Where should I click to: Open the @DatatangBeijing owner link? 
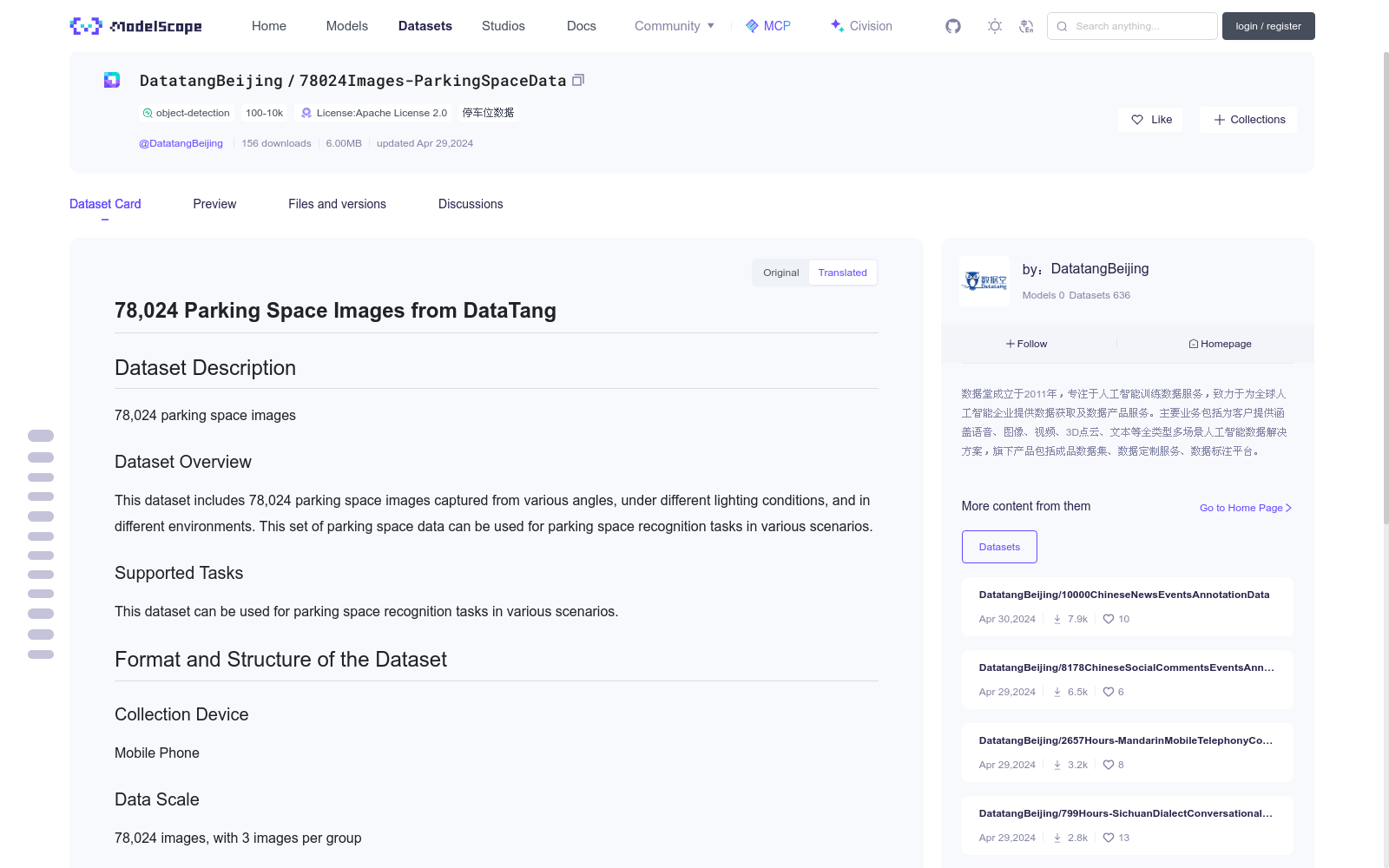(x=181, y=143)
